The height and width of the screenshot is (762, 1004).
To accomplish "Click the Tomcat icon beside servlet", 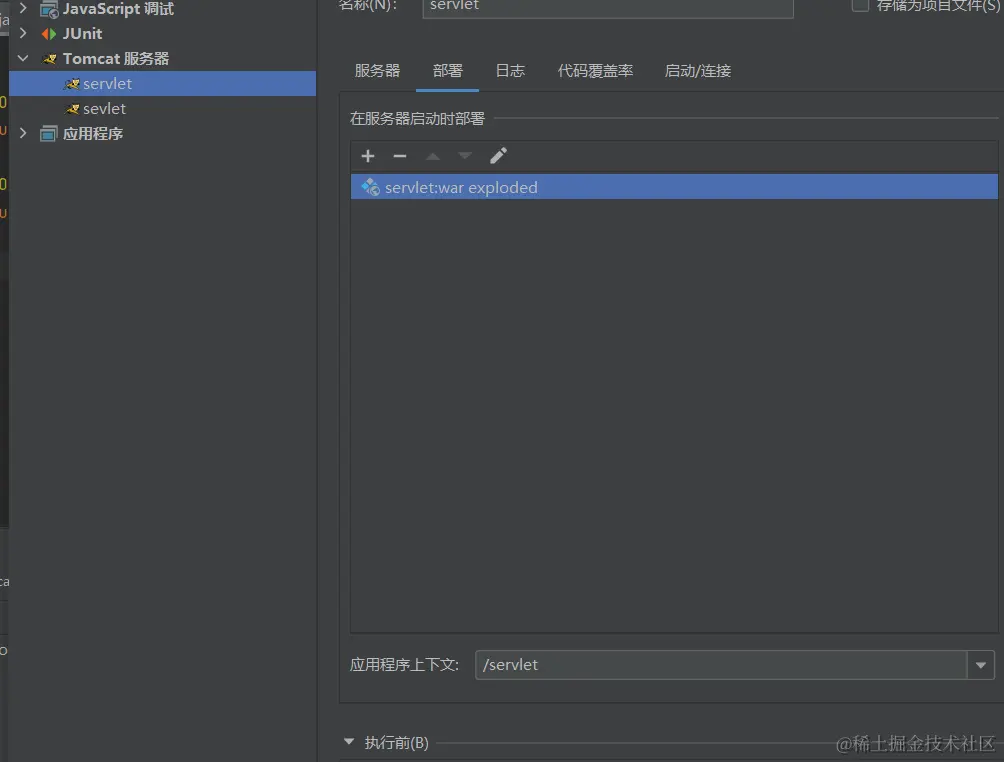I will [x=72, y=84].
